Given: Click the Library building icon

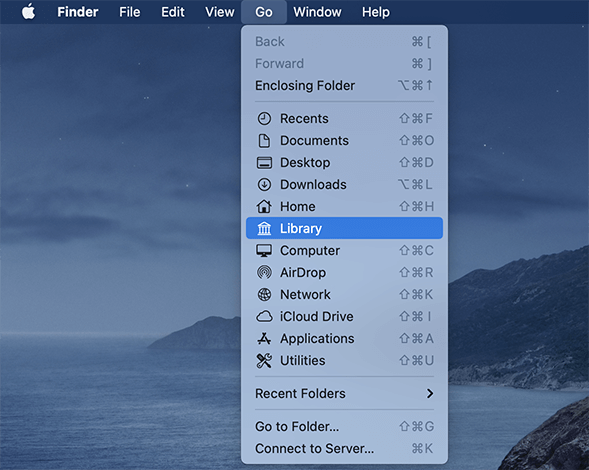Looking at the screenshot, I should 264,228.
